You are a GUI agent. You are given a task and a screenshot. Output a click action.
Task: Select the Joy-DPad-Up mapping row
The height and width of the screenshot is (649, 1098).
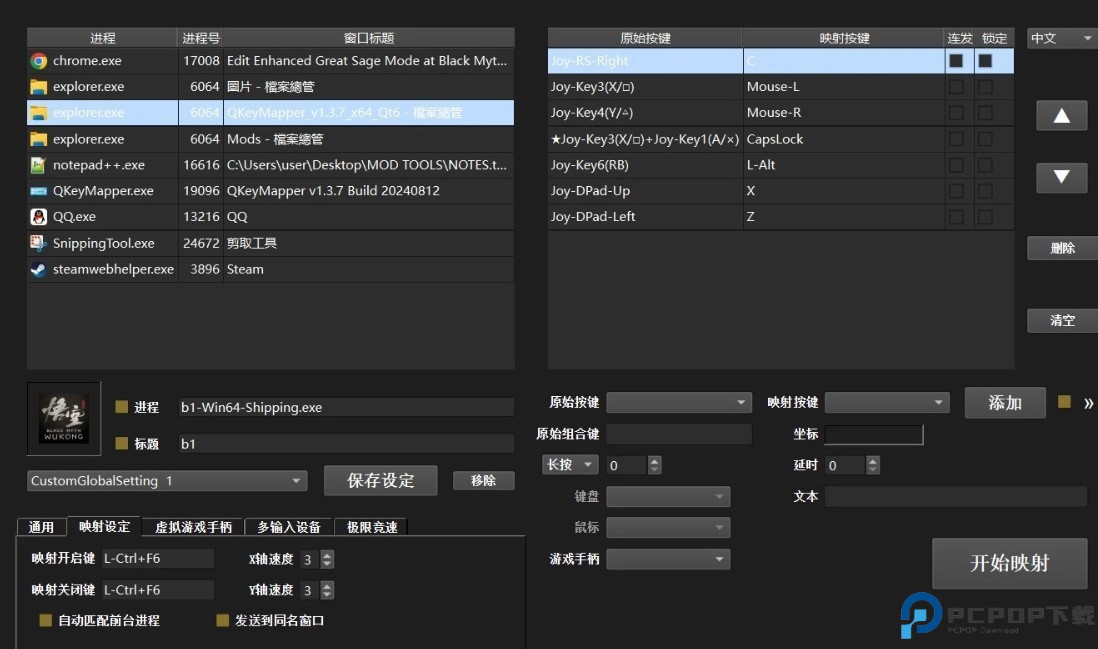click(x=780, y=191)
